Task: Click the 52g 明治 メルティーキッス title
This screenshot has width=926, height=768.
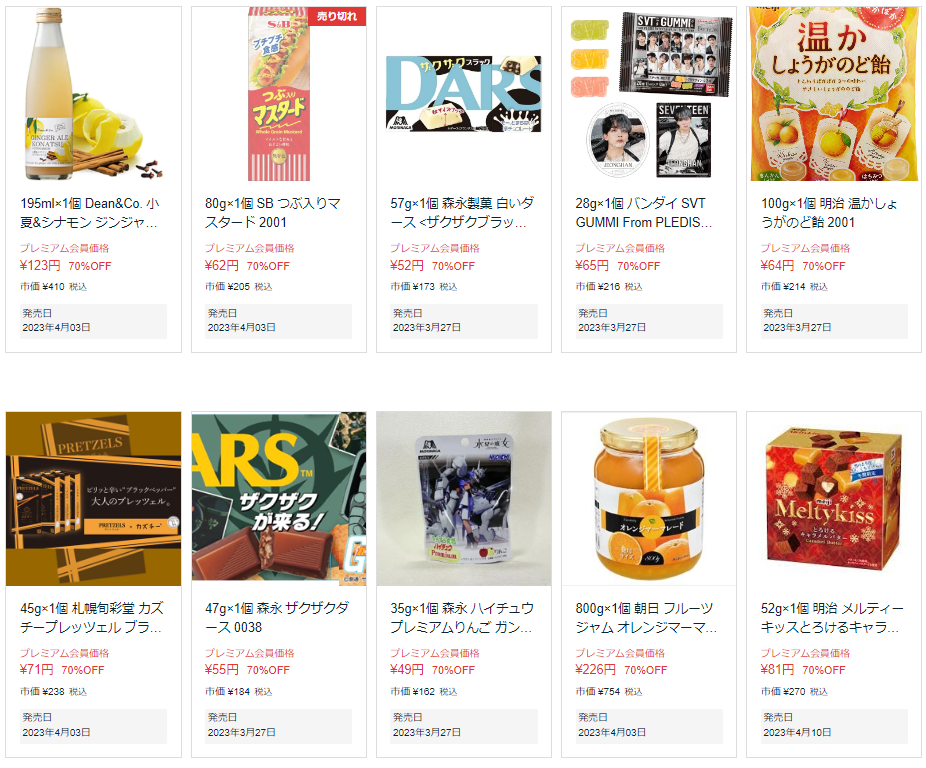Action: click(832, 617)
